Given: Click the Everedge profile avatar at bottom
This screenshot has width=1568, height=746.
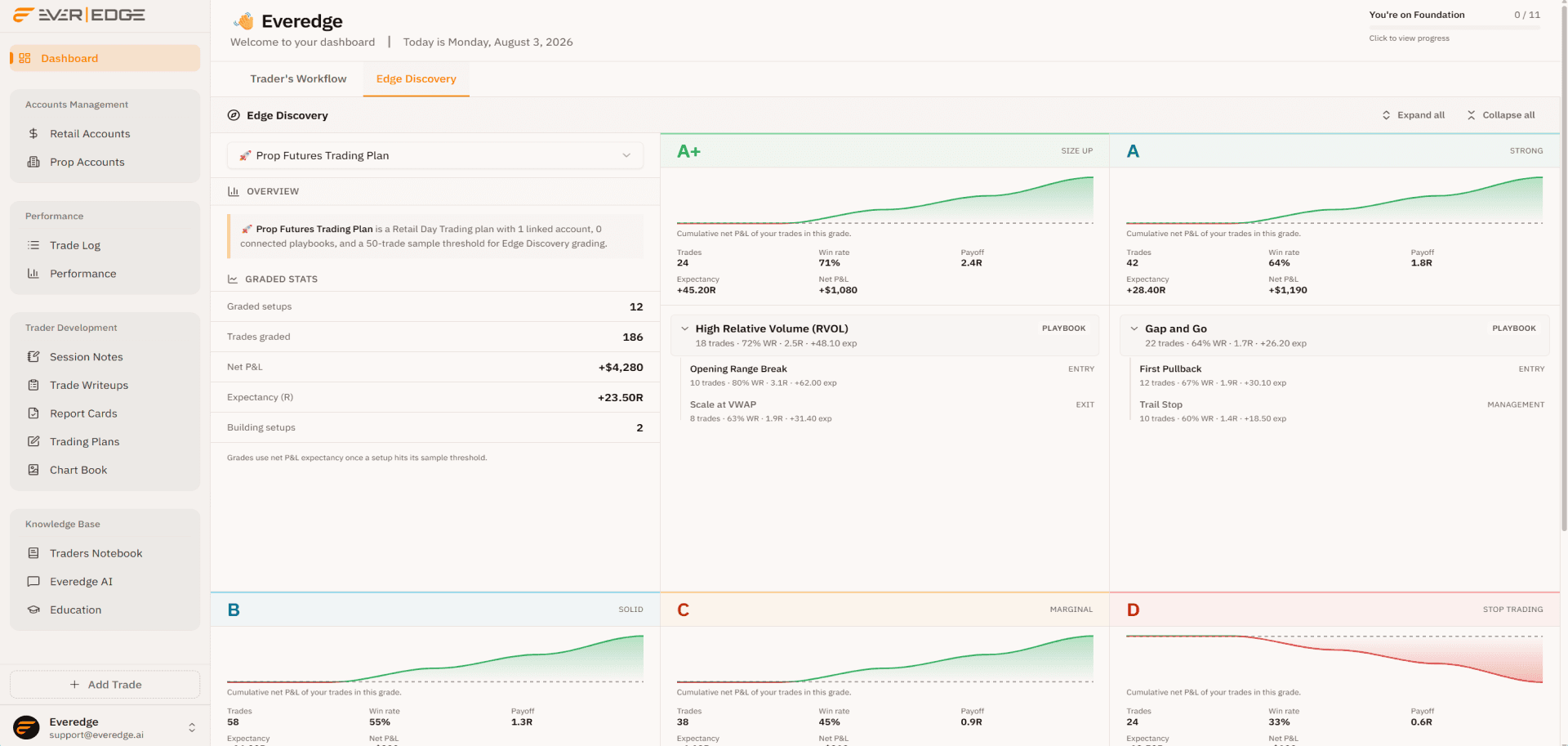Looking at the screenshot, I should 26,727.
